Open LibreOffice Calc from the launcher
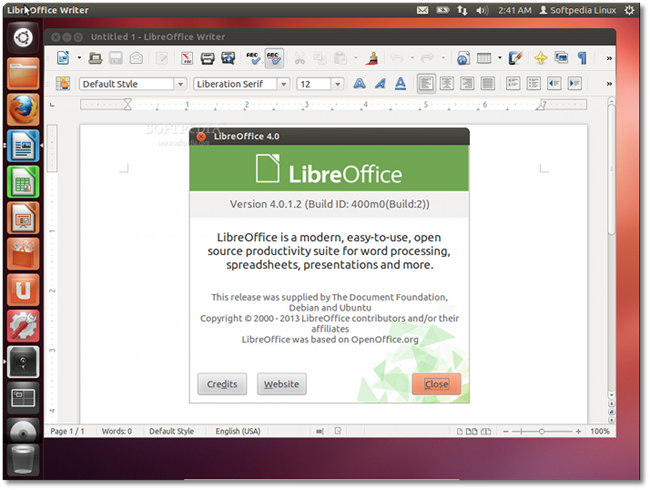The image size is (650, 490). click(x=23, y=182)
